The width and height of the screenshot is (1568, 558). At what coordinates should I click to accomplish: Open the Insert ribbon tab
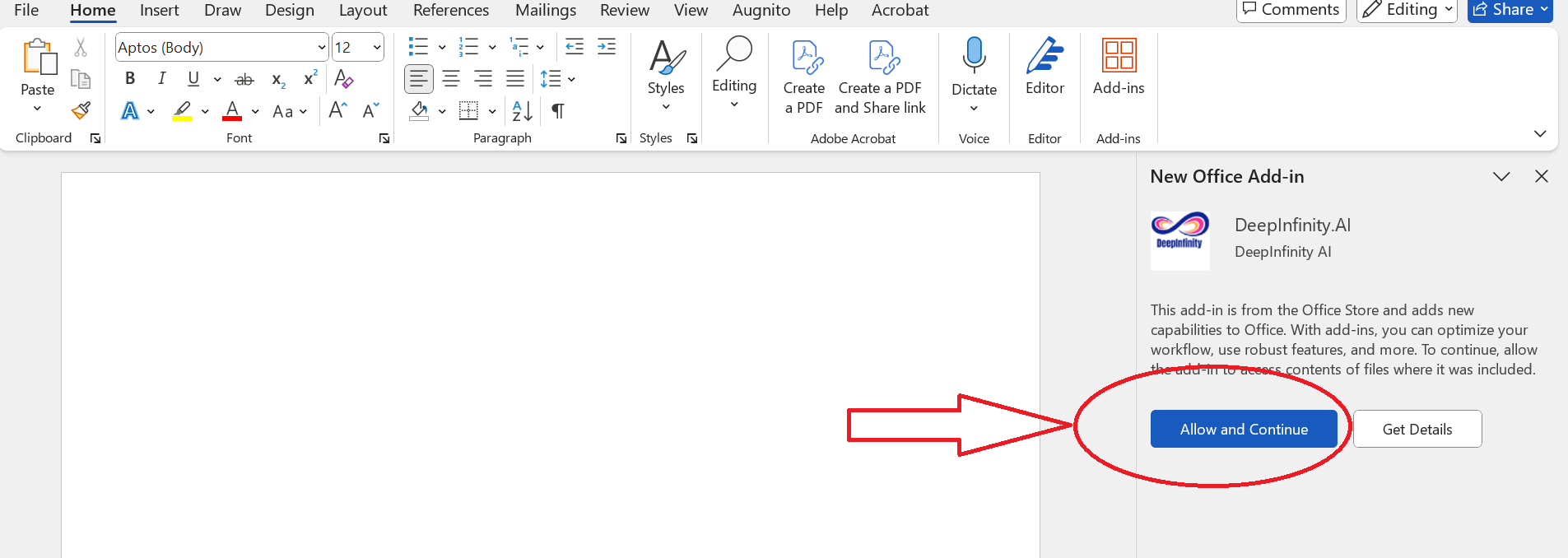tap(159, 11)
